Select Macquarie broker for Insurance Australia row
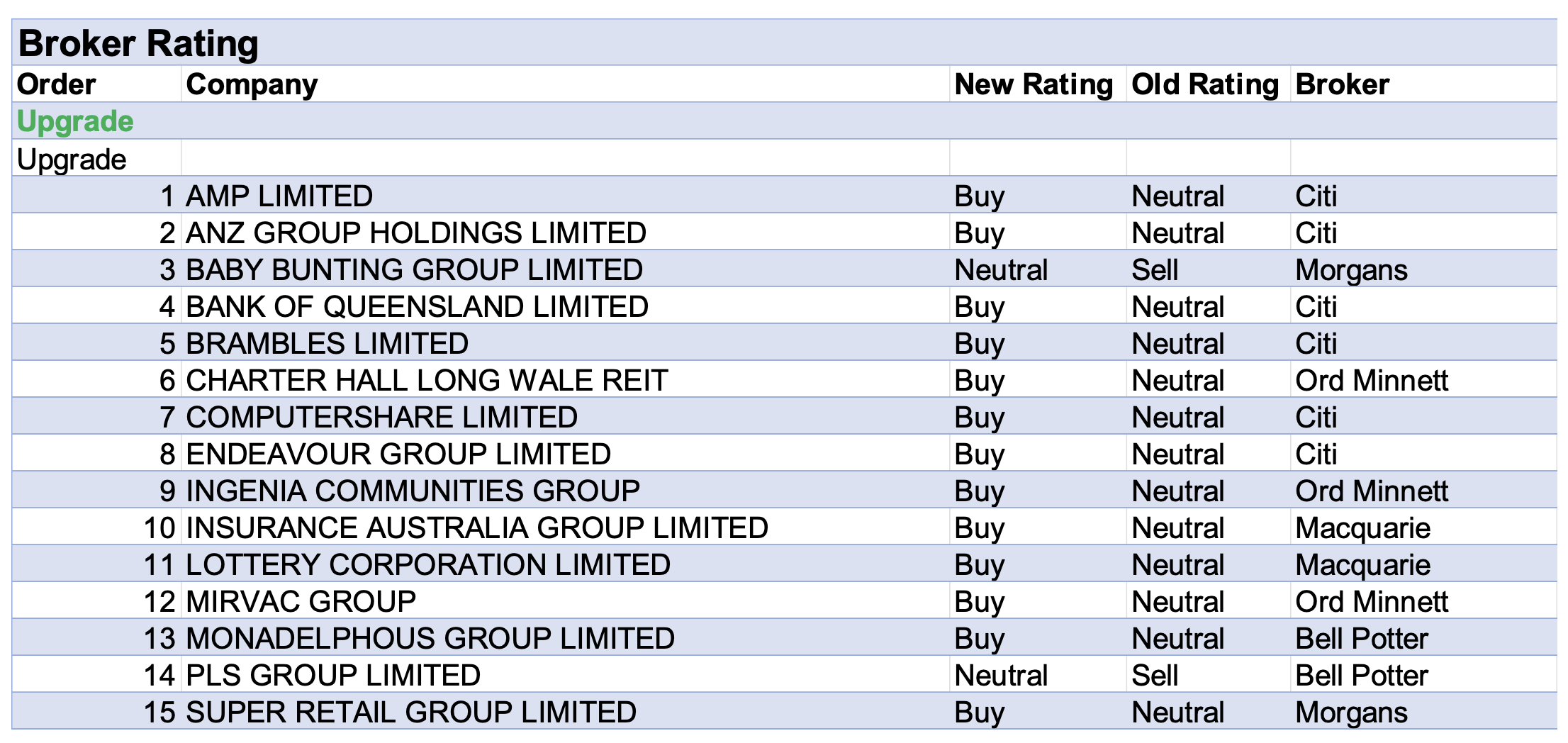The image size is (1568, 743). pos(1362,528)
